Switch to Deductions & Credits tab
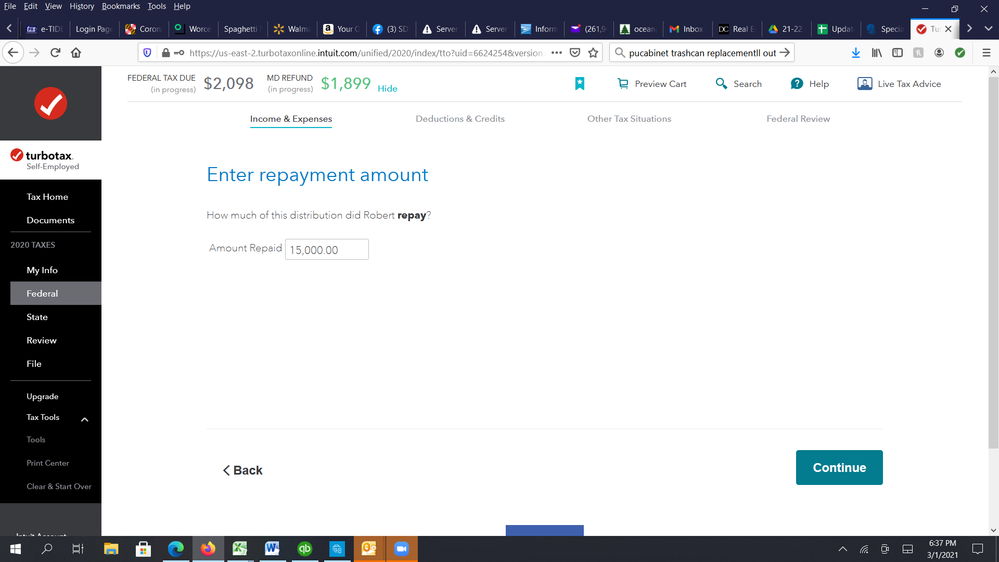The height and width of the screenshot is (562, 999). (460, 119)
